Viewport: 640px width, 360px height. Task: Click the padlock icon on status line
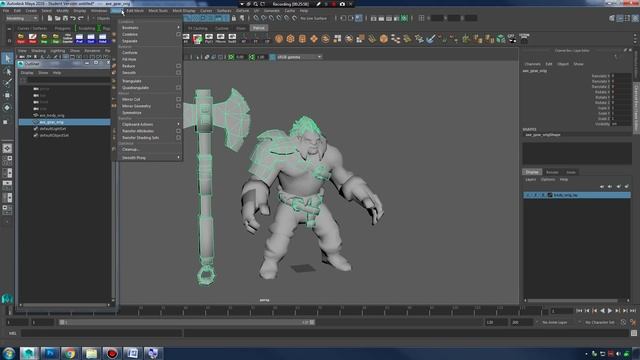[234, 18]
